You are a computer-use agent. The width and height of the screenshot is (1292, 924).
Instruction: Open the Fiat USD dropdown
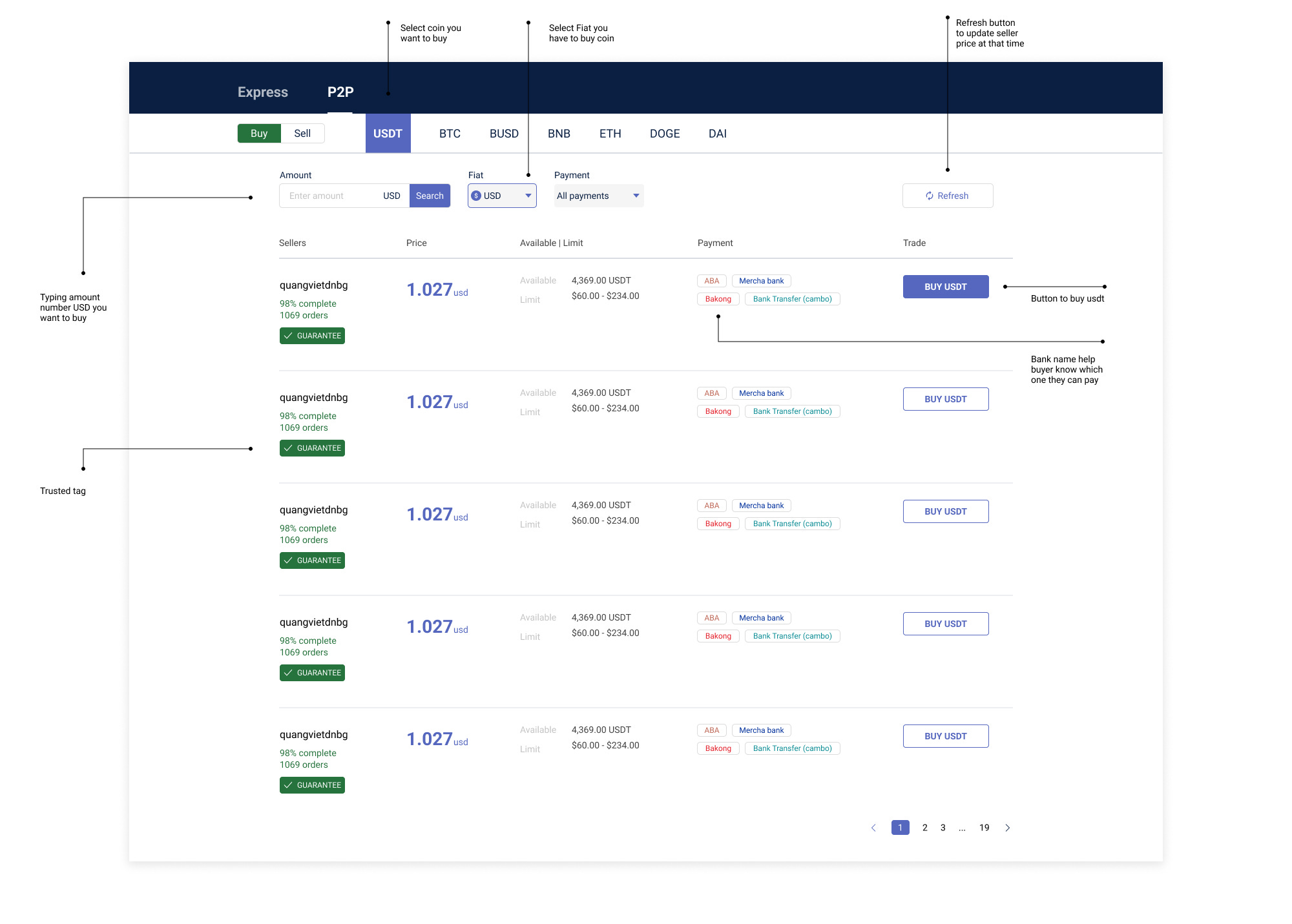pos(501,196)
